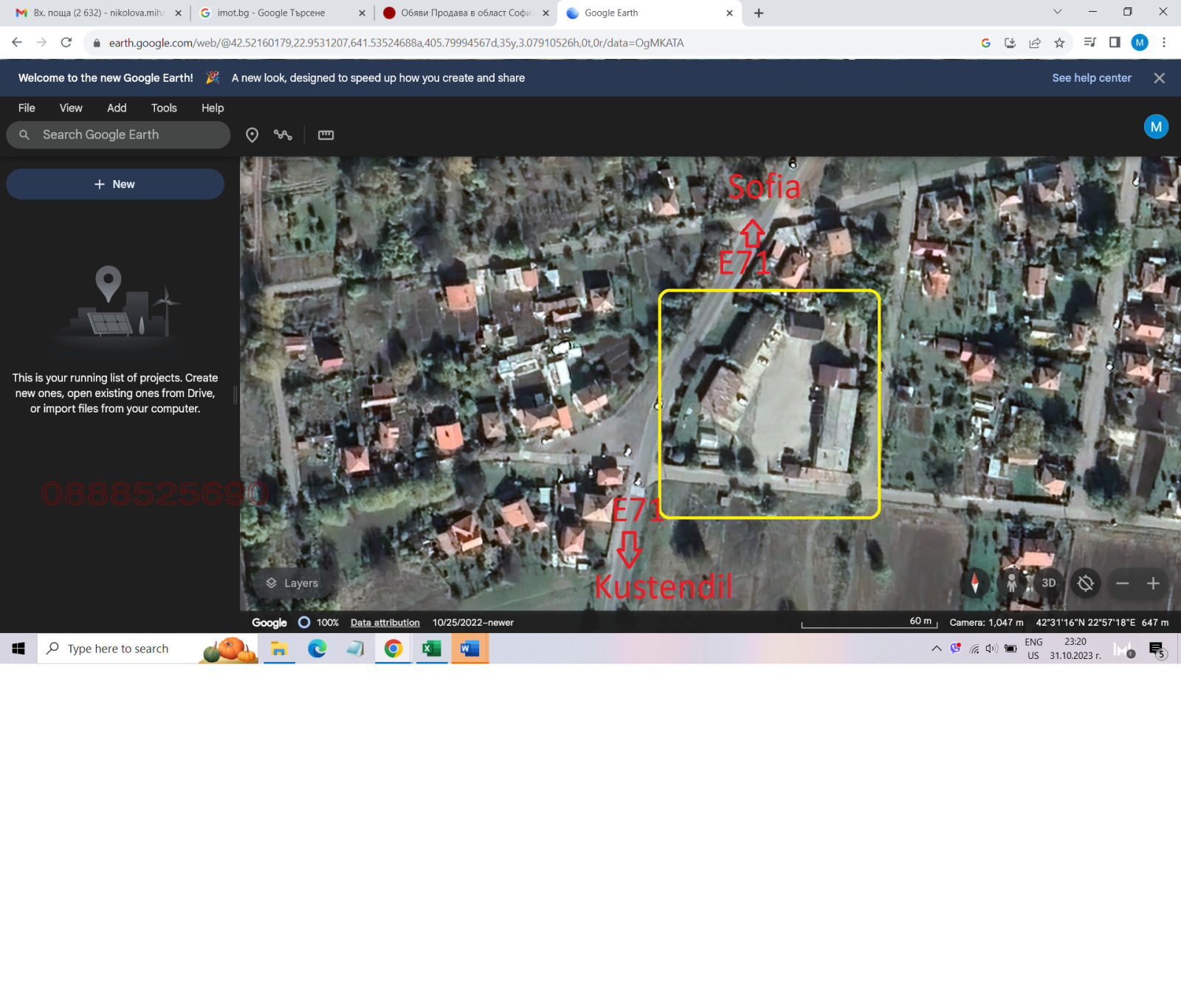Open the Layers panel
Viewport: 1181px width, 1008px height.
pyautogui.click(x=293, y=583)
